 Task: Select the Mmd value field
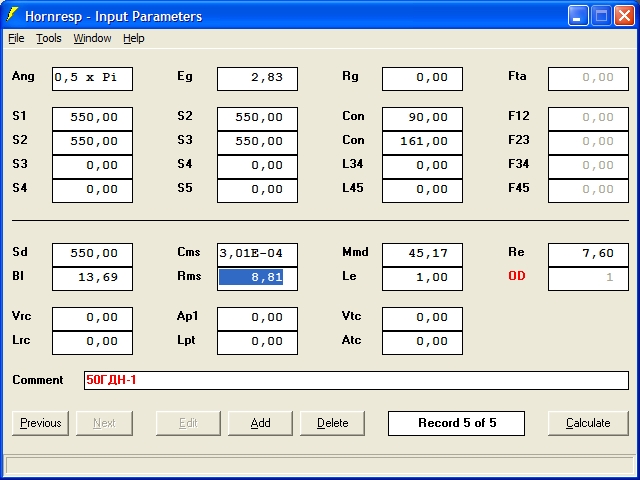click(422, 254)
